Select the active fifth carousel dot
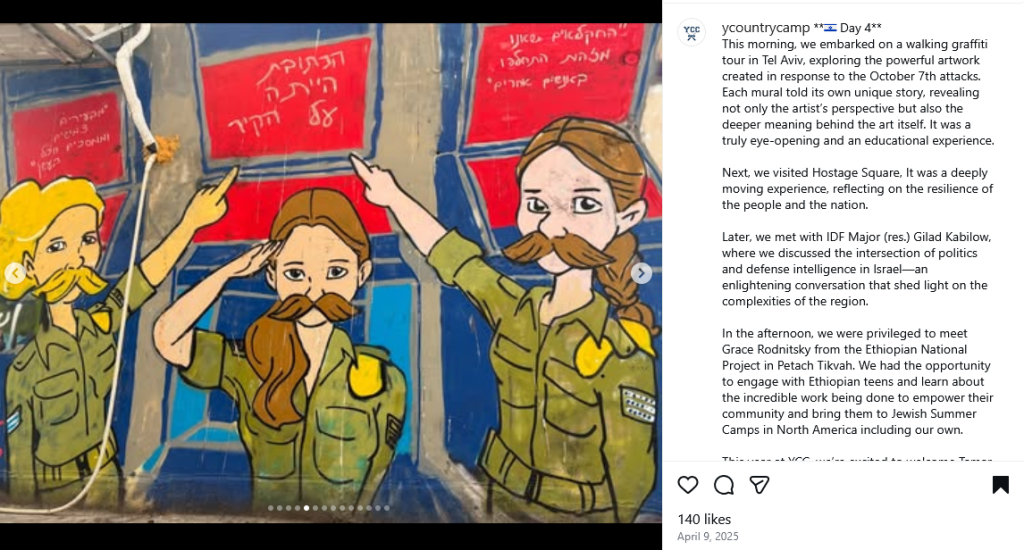The image size is (1024, 550). 306,508
